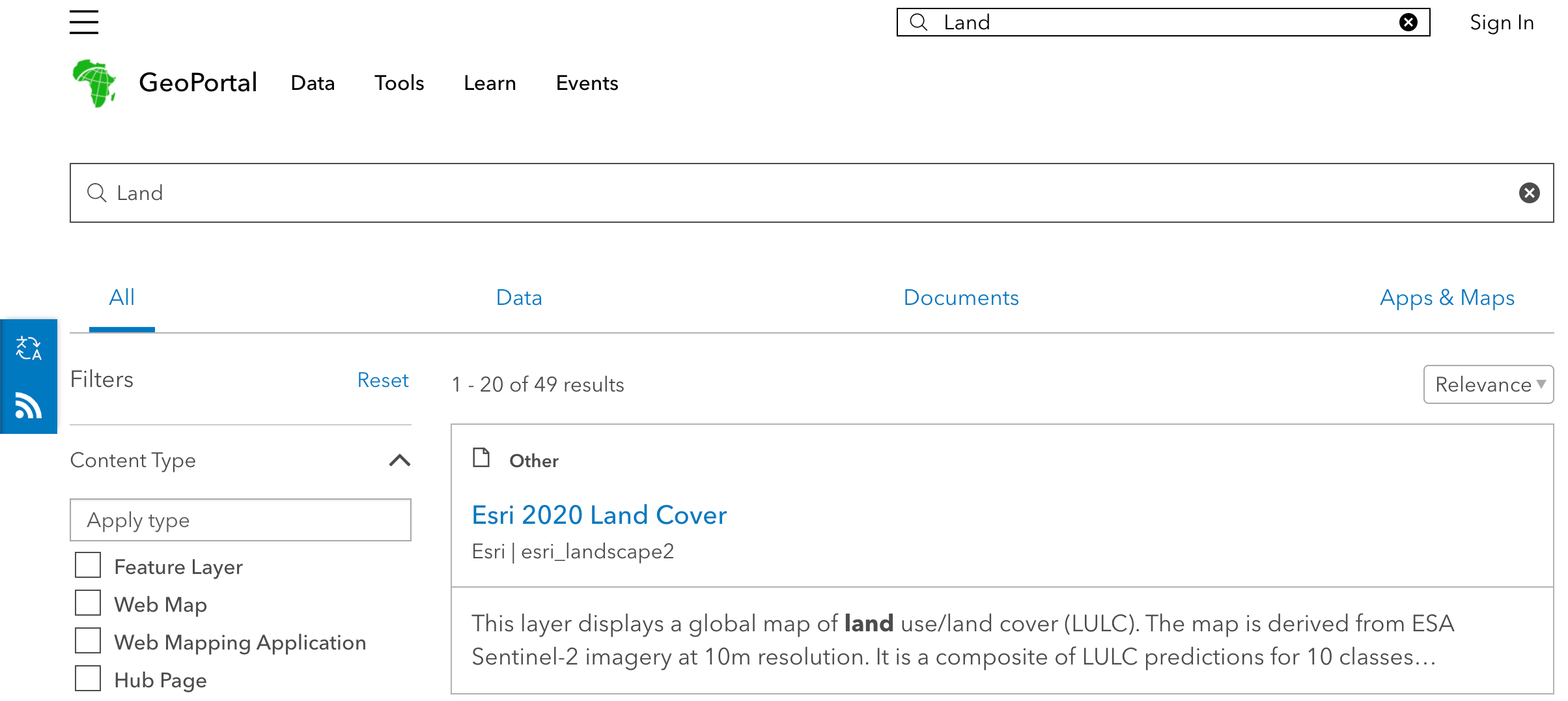Click the 'Esri | esri_landscape2' owner text
Screen dimensions: 1568x701
pos(572,552)
